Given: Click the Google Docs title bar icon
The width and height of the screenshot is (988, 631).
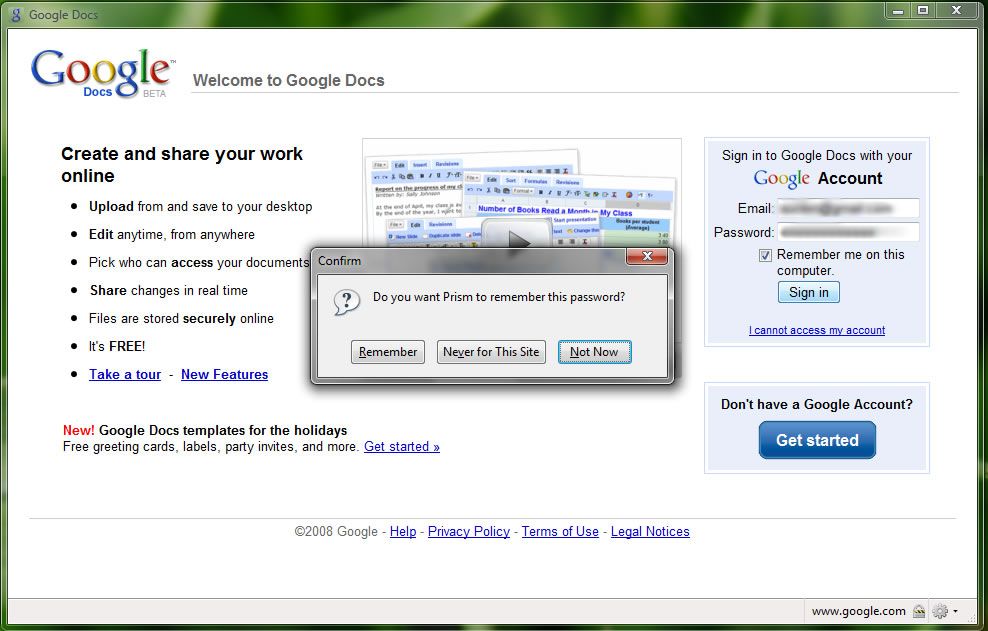Looking at the screenshot, I should click(x=16, y=14).
